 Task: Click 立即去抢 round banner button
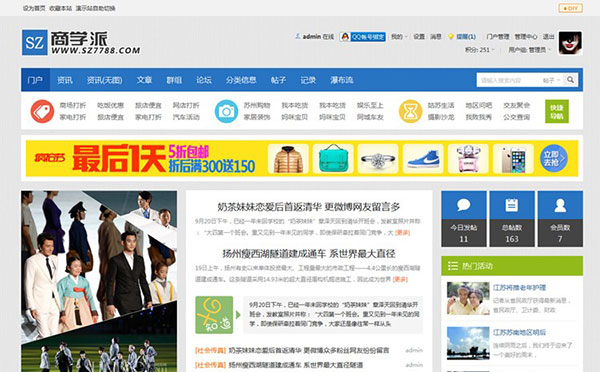point(553,158)
